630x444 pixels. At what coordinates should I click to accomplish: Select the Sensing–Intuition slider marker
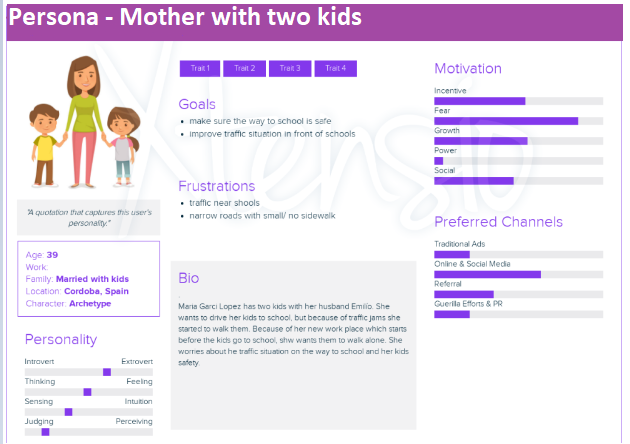click(68, 412)
